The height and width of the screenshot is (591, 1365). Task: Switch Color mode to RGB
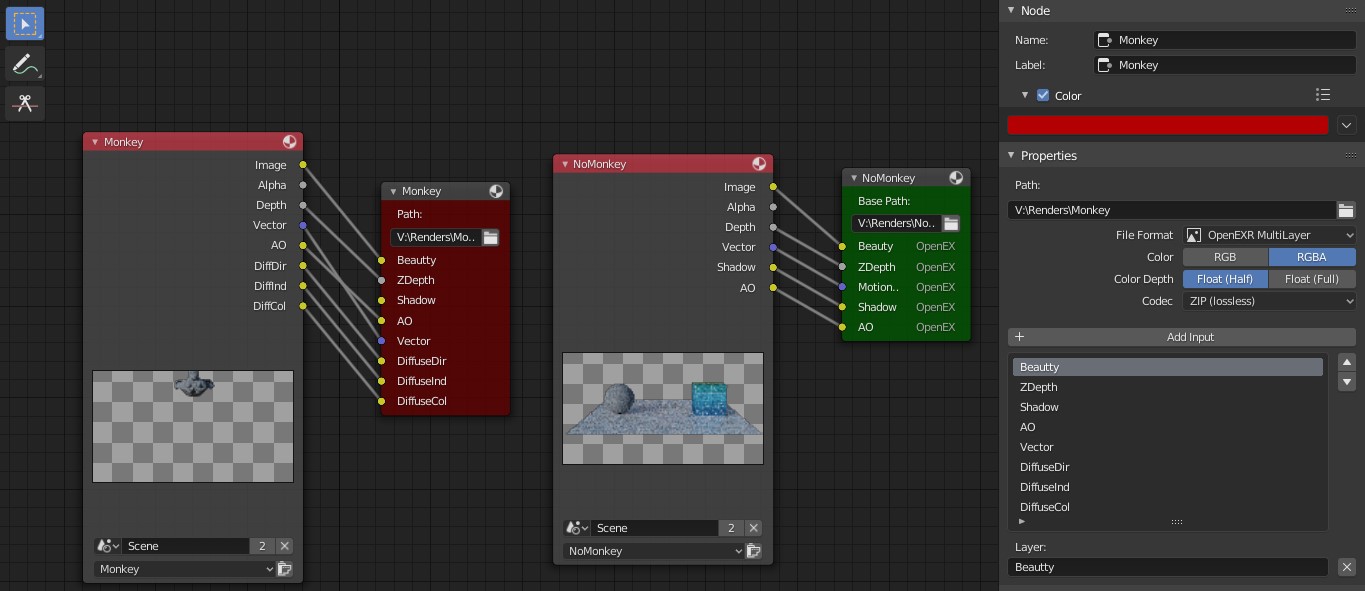coord(1224,257)
